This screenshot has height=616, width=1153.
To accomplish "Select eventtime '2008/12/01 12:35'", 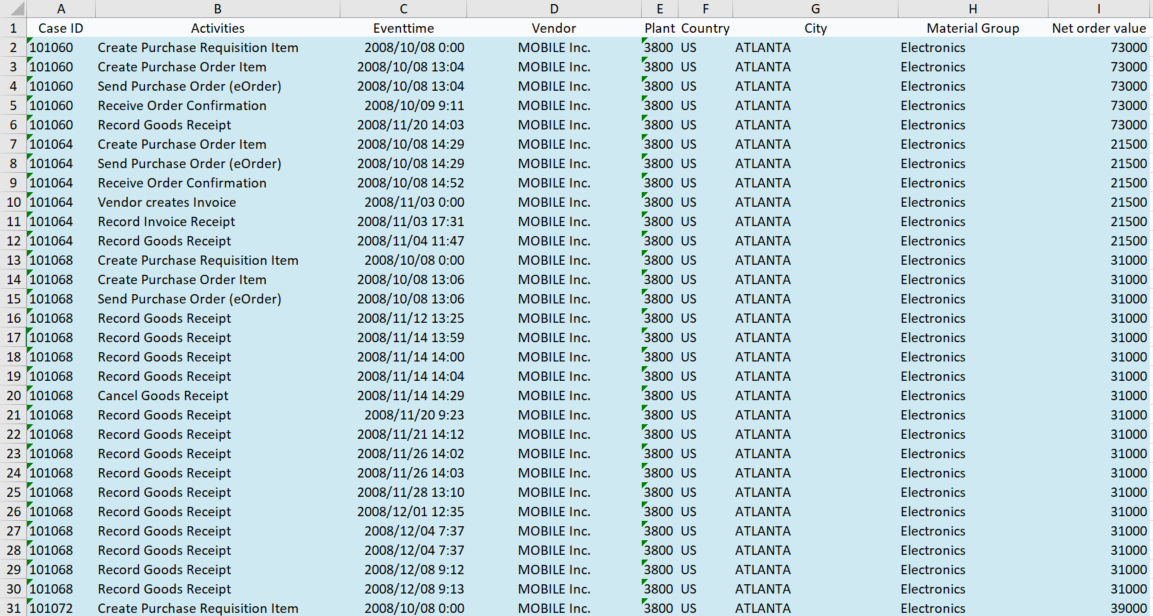I will [403, 512].
